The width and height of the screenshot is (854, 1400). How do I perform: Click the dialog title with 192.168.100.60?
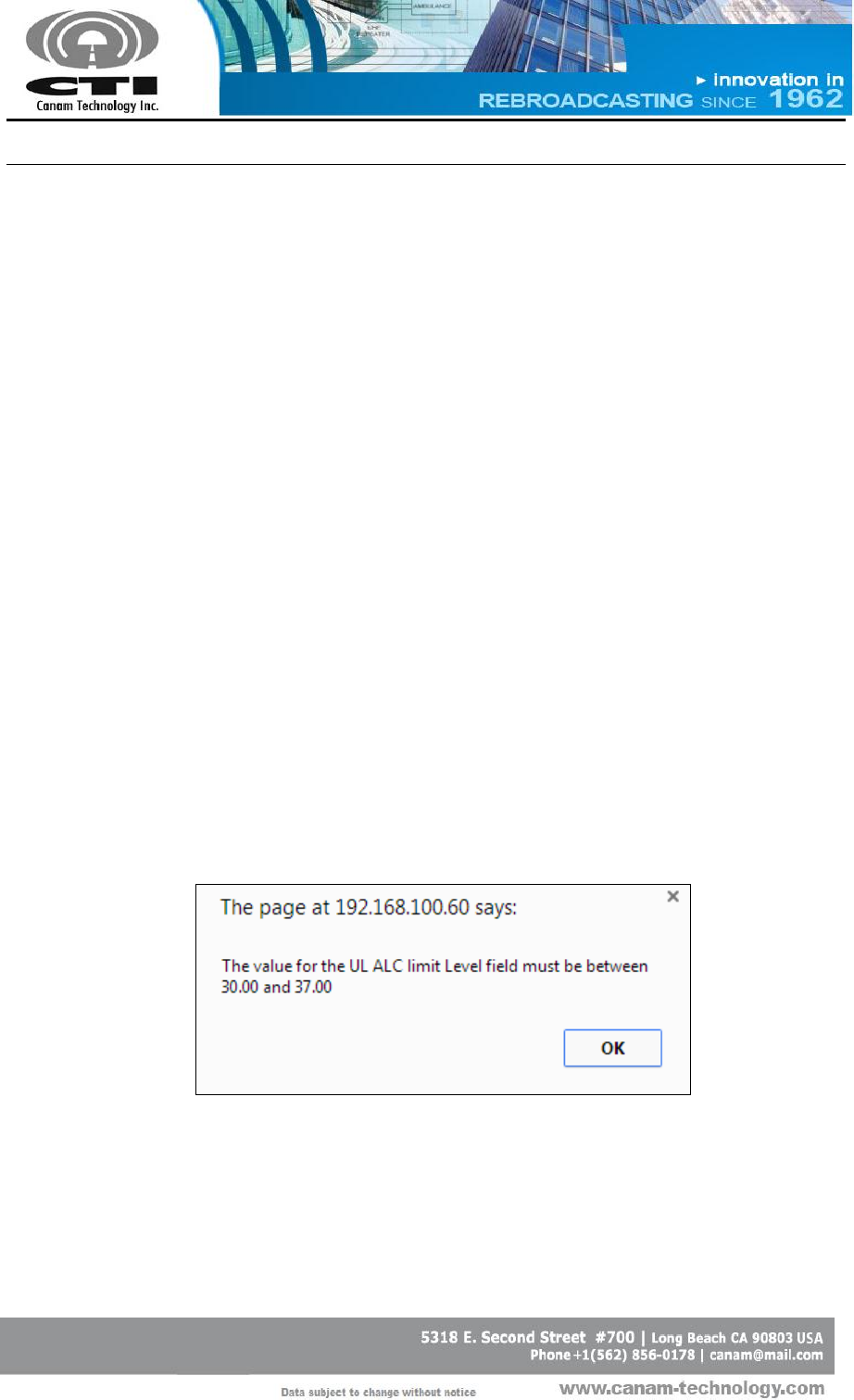click(x=369, y=907)
